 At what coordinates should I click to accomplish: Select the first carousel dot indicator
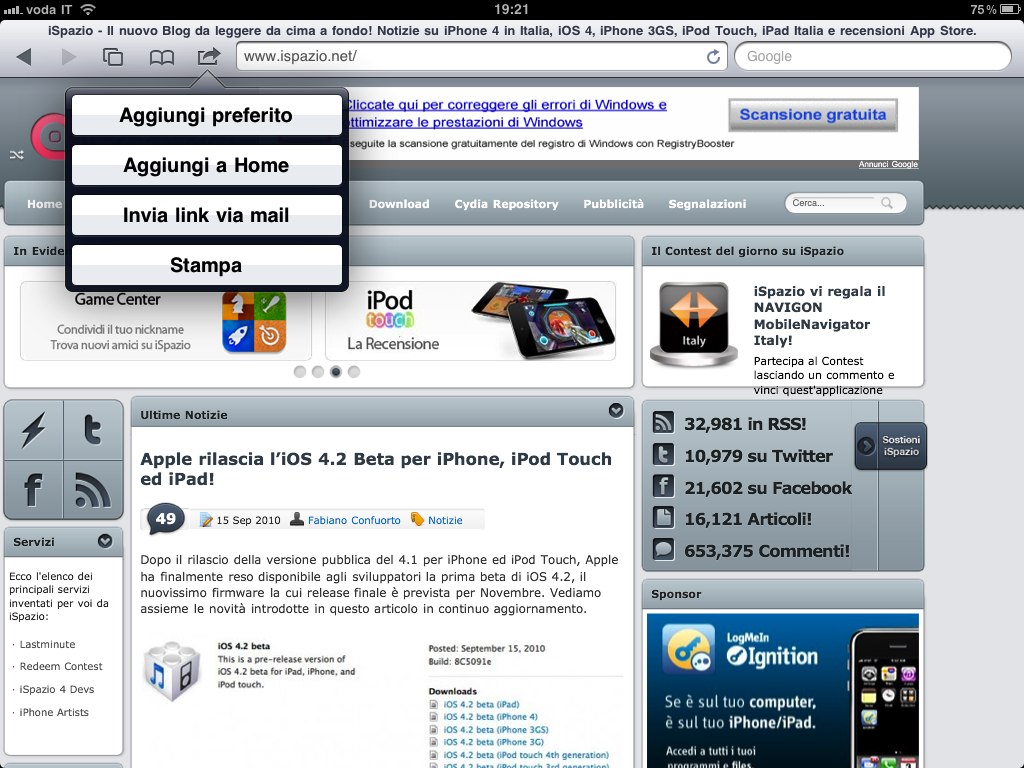click(300, 372)
